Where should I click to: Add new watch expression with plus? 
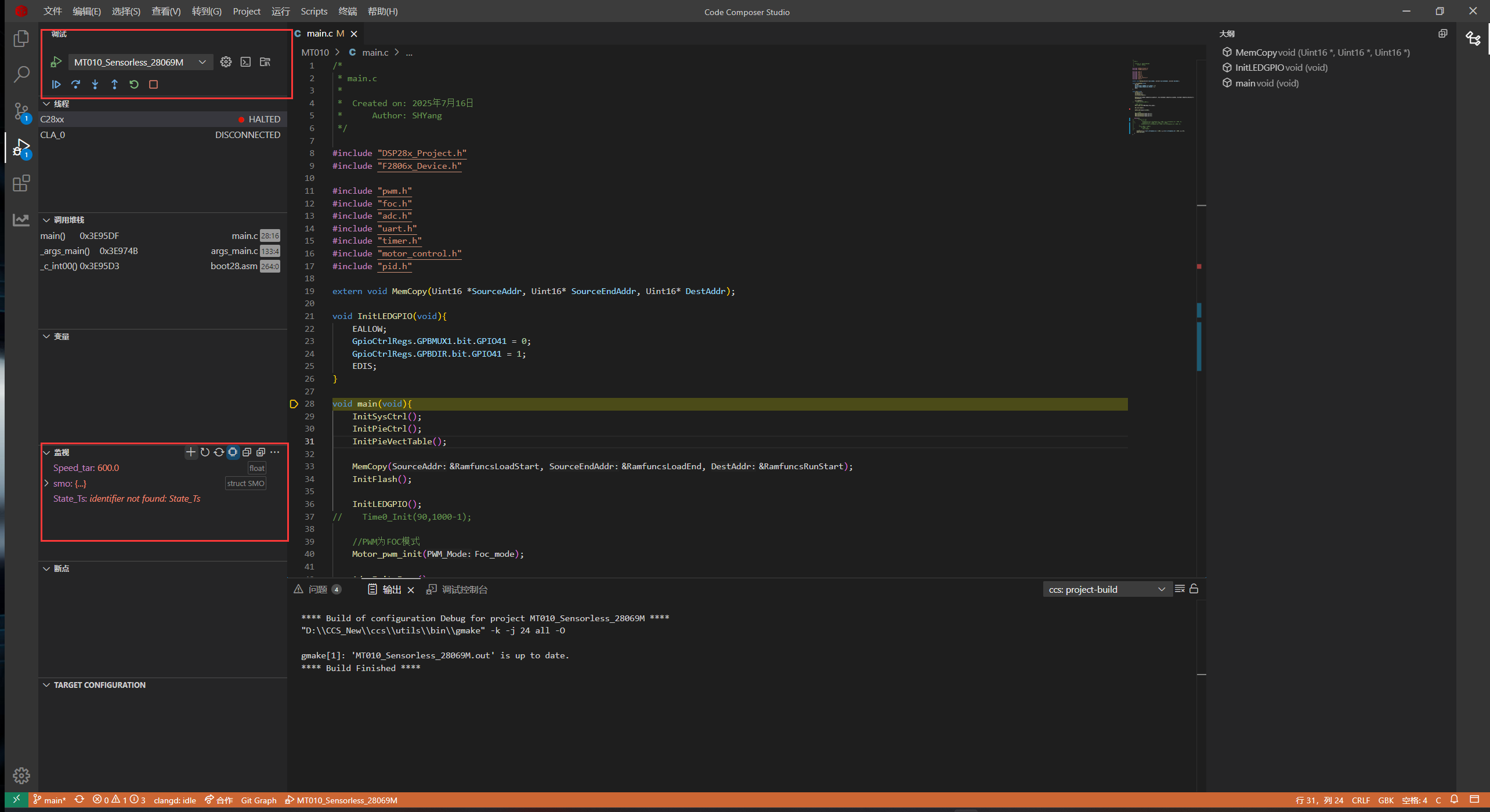click(190, 452)
